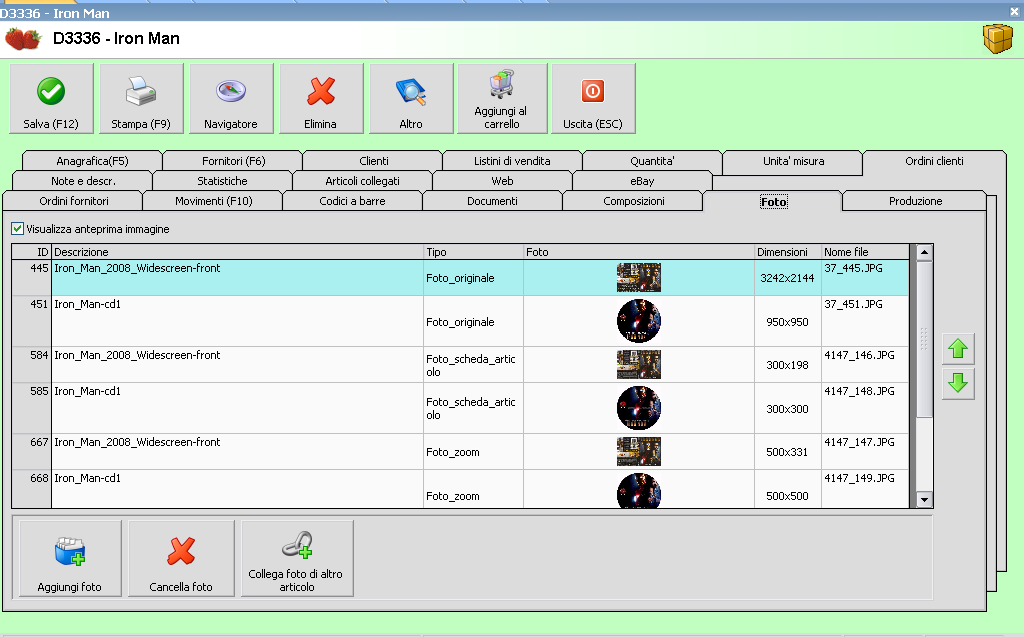Click Cancella foto button
Screen dimensions: 1024x637
(181, 559)
